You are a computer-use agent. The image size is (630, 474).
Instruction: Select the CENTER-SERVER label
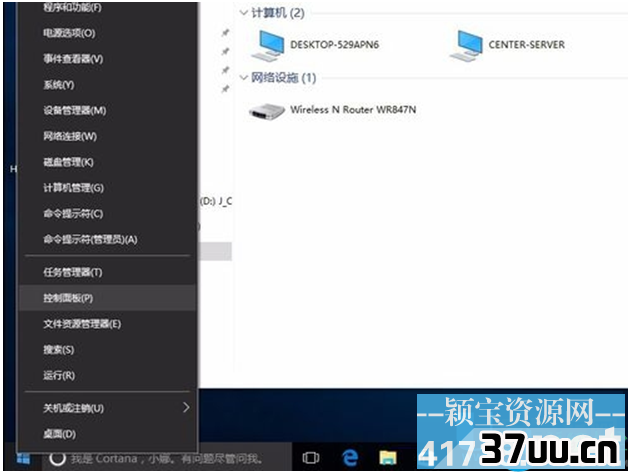click(526, 45)
